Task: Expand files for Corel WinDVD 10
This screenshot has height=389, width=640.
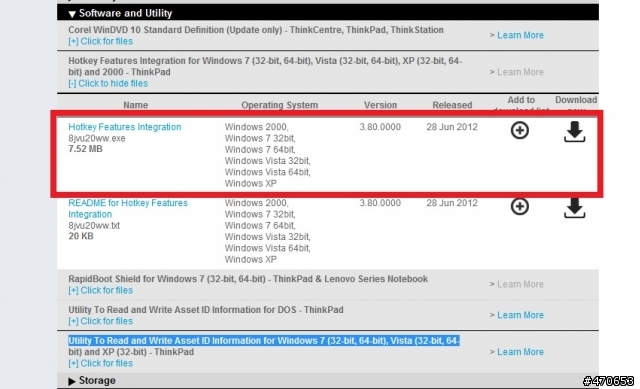Action: coord(100,41)
